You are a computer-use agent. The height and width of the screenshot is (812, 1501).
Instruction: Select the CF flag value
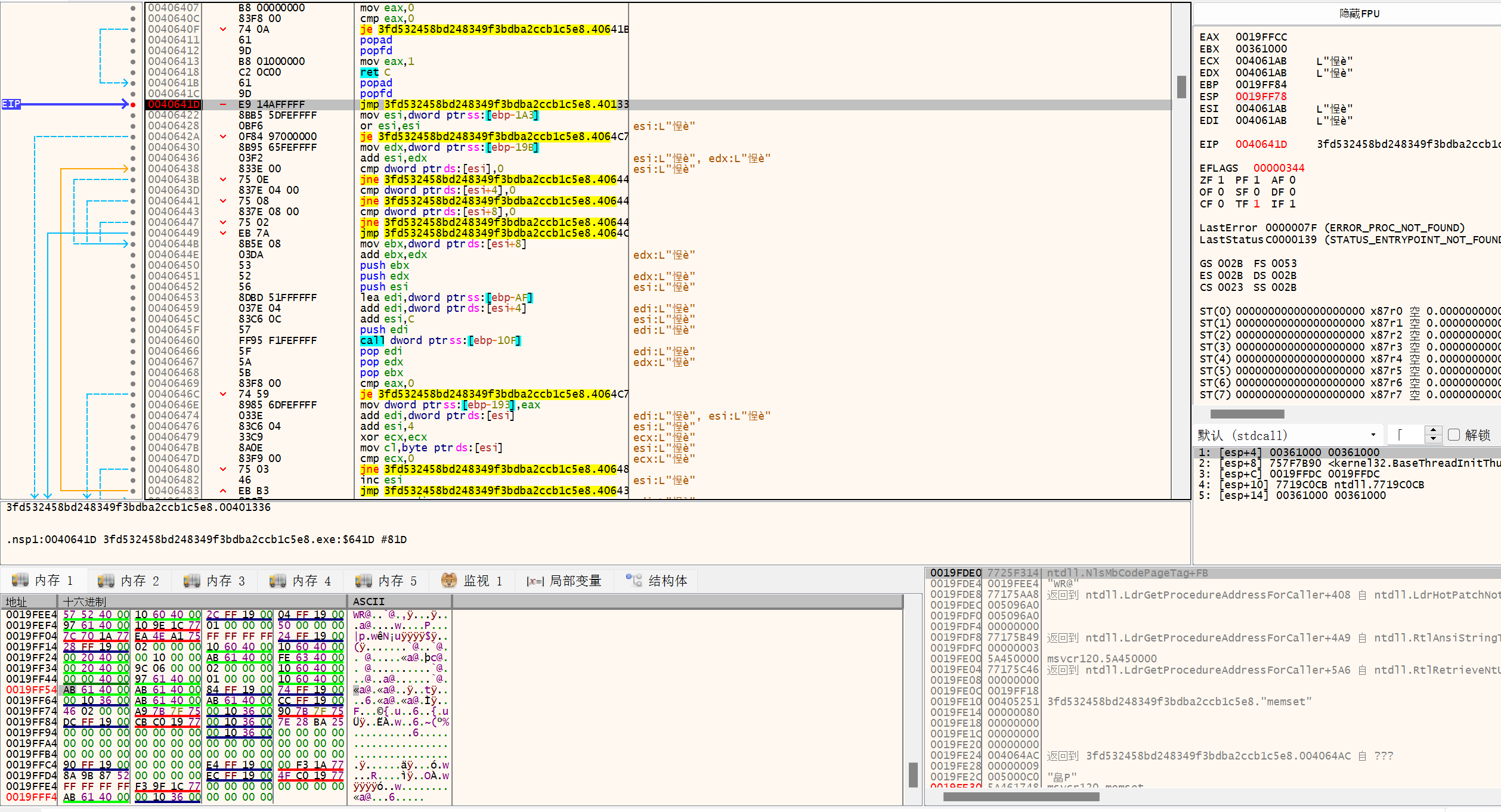(1221, 204)
